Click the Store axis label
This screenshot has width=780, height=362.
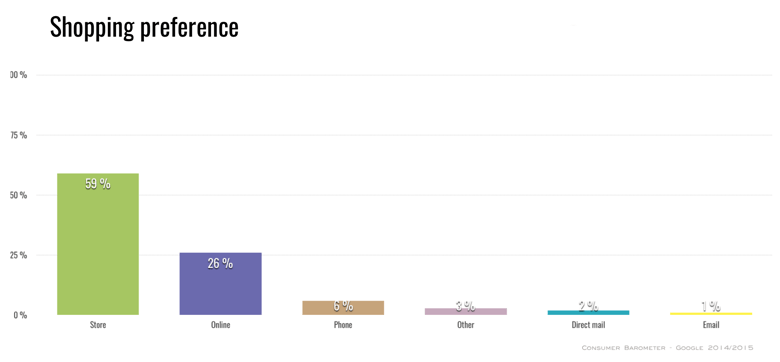click(98, 325)
